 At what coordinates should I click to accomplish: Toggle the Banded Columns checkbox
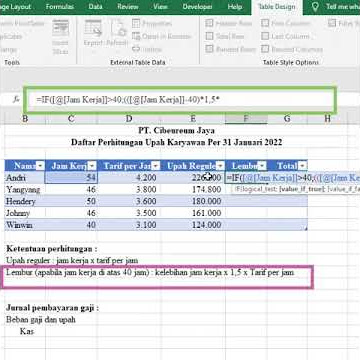(265, 49)
